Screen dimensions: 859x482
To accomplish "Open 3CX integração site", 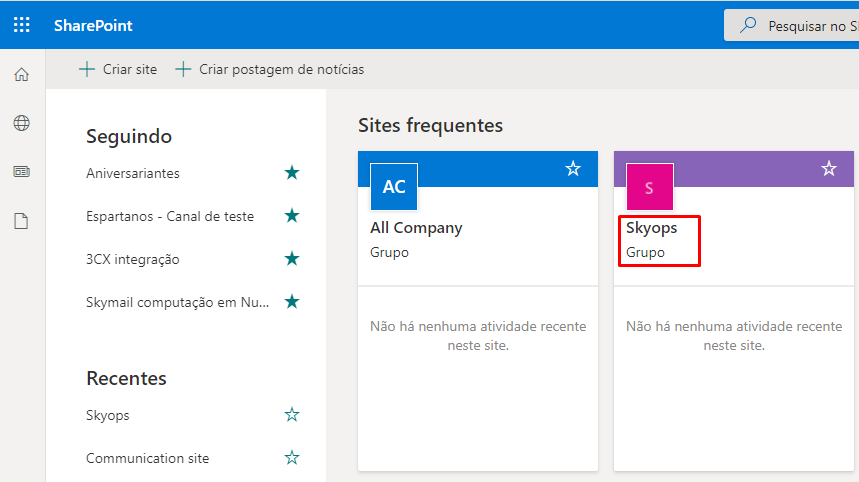I will click(x=133, y=259).
